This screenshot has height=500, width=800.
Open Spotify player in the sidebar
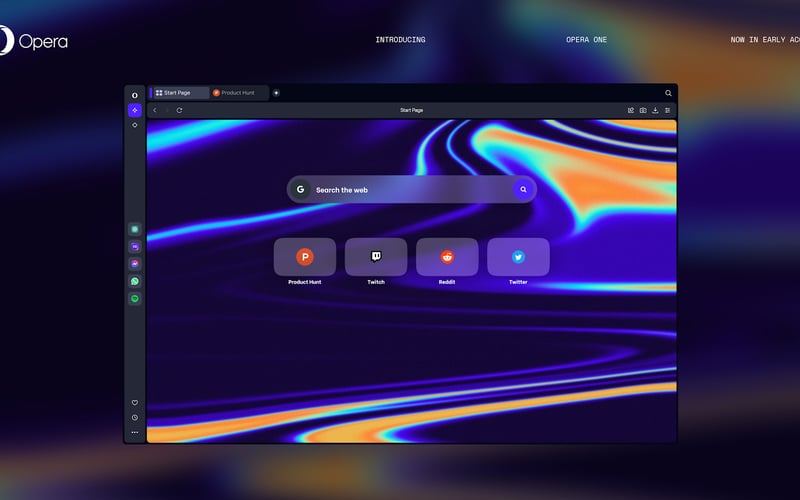(x=135, y=298)
